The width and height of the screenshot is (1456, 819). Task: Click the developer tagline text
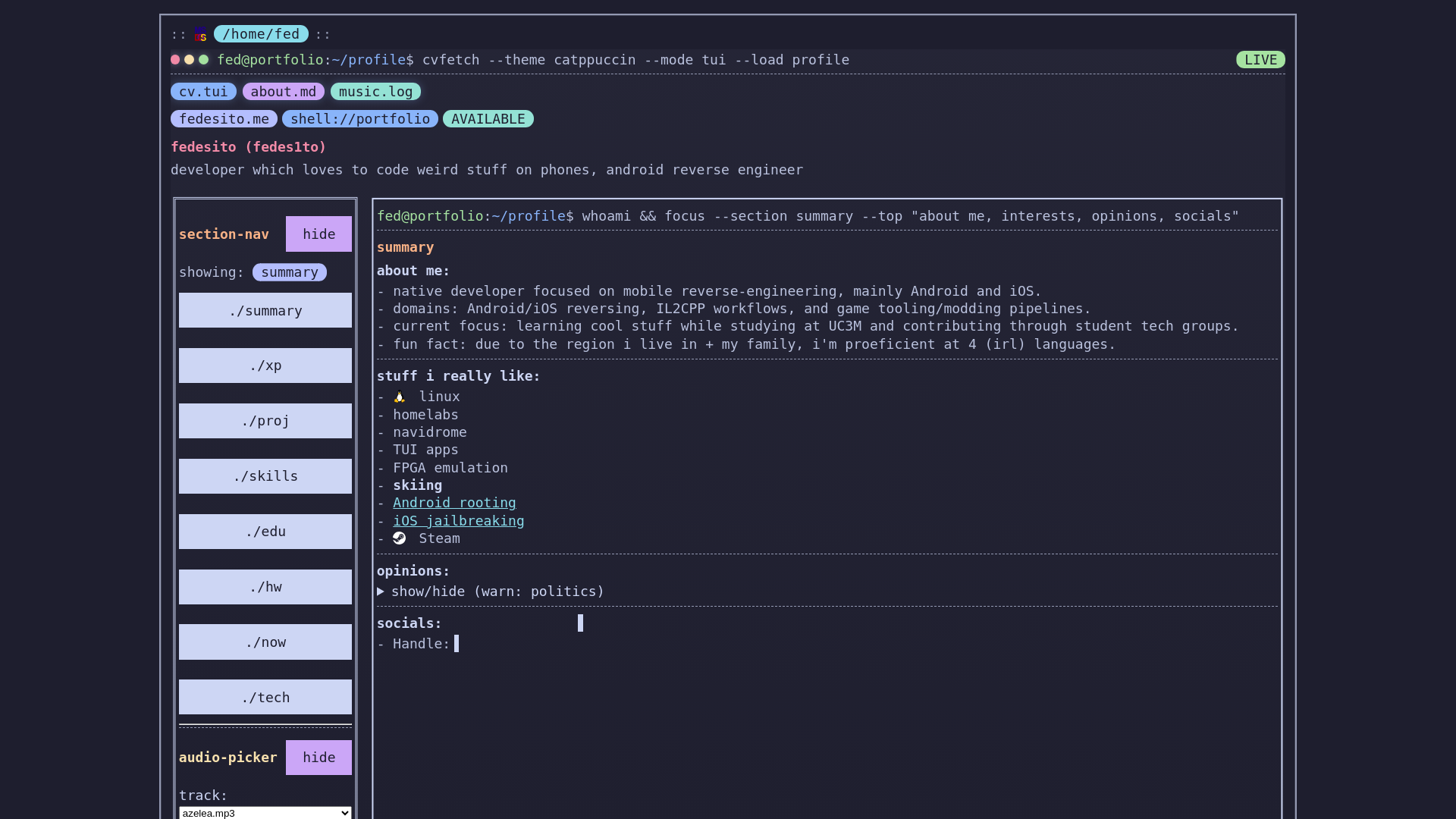tap(487, 170)
